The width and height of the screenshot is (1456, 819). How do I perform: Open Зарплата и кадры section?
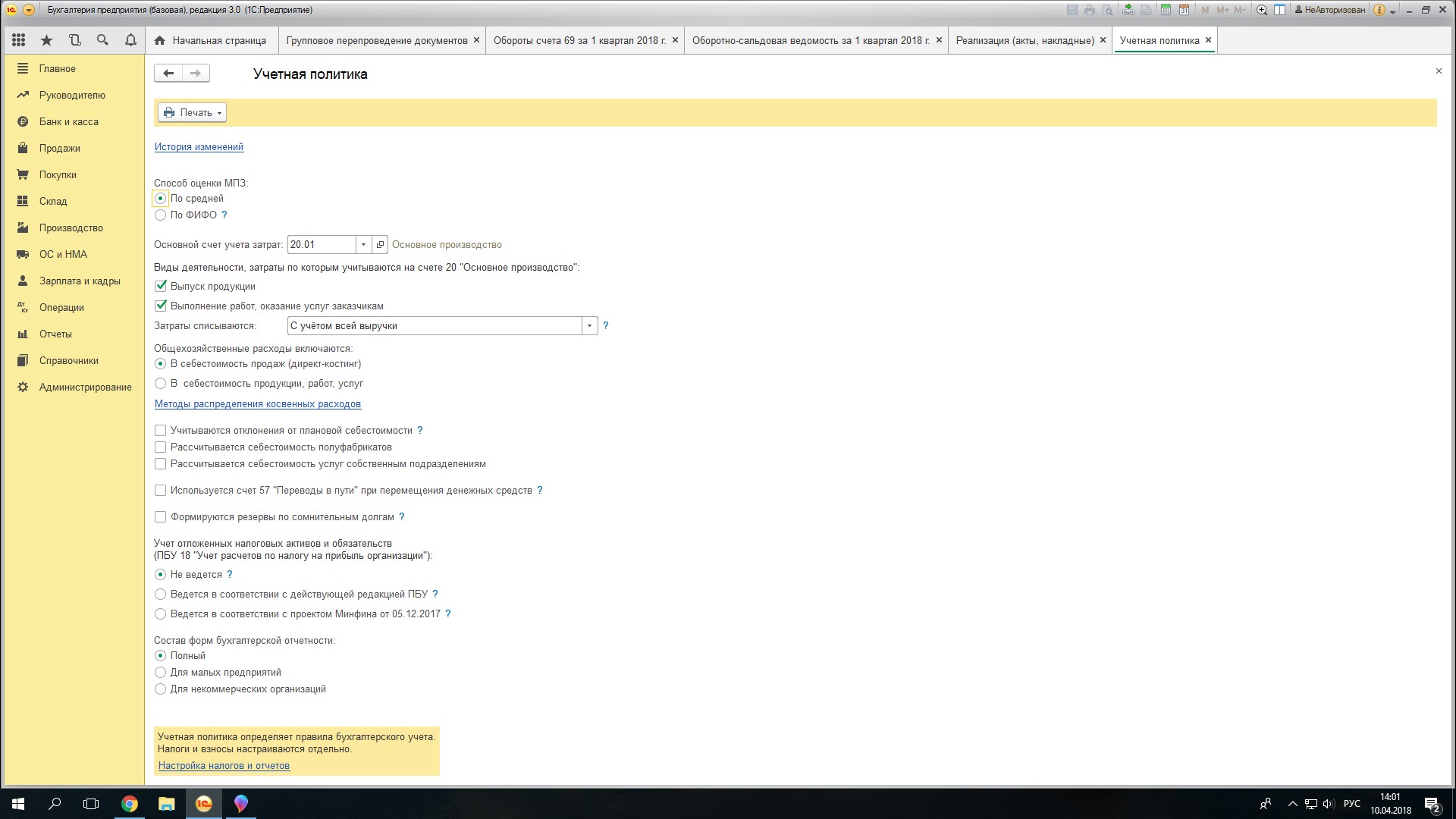tap(80, 281)
